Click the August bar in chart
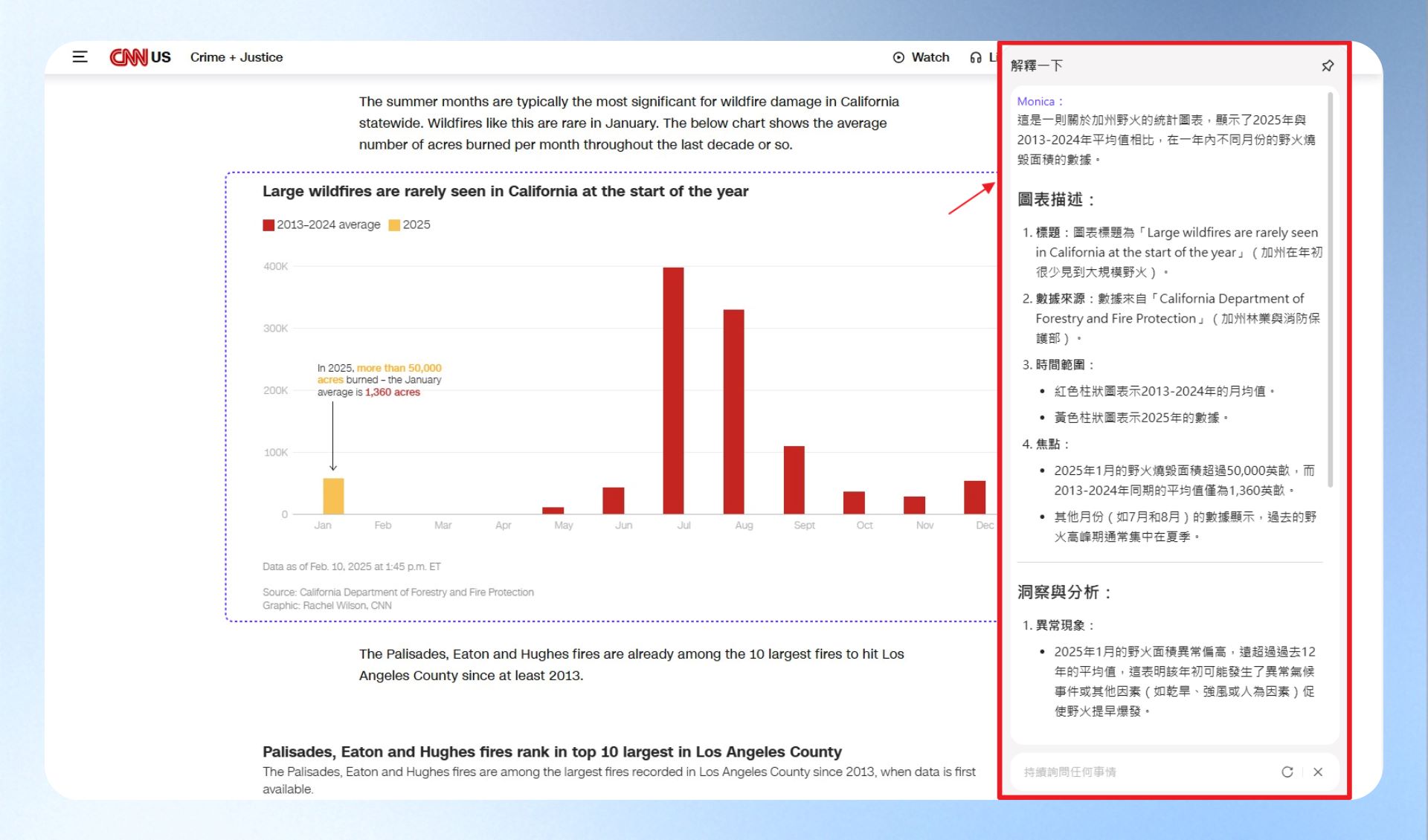Image resolution: width=1428 pixels, height=840 pixels. (x=733, y=411)
